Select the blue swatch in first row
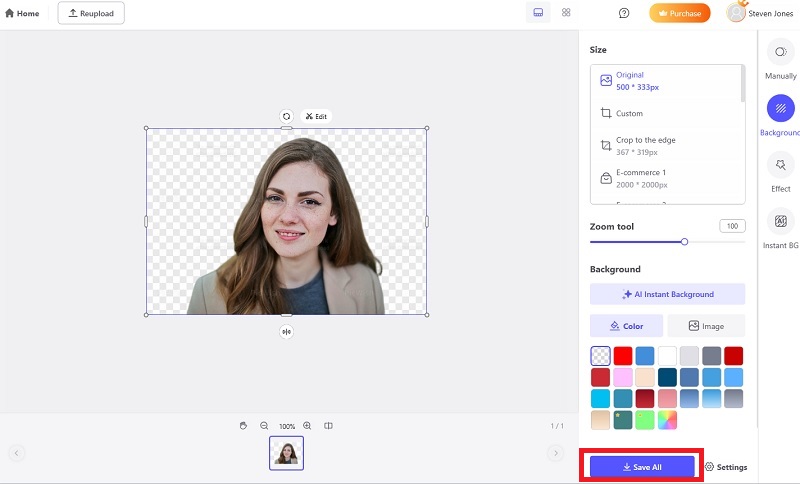 (x=645, y=356)
